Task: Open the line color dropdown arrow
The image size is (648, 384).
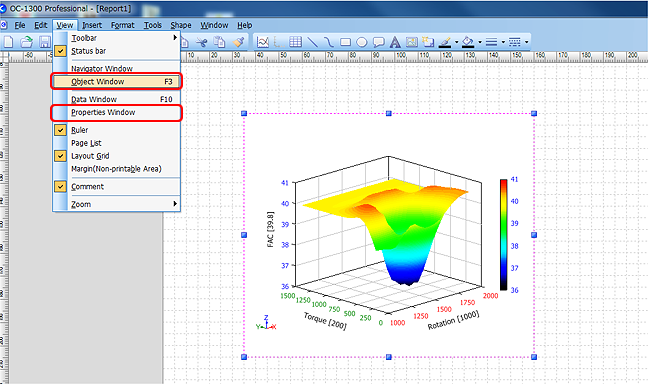Action: (x=457, y=42)
